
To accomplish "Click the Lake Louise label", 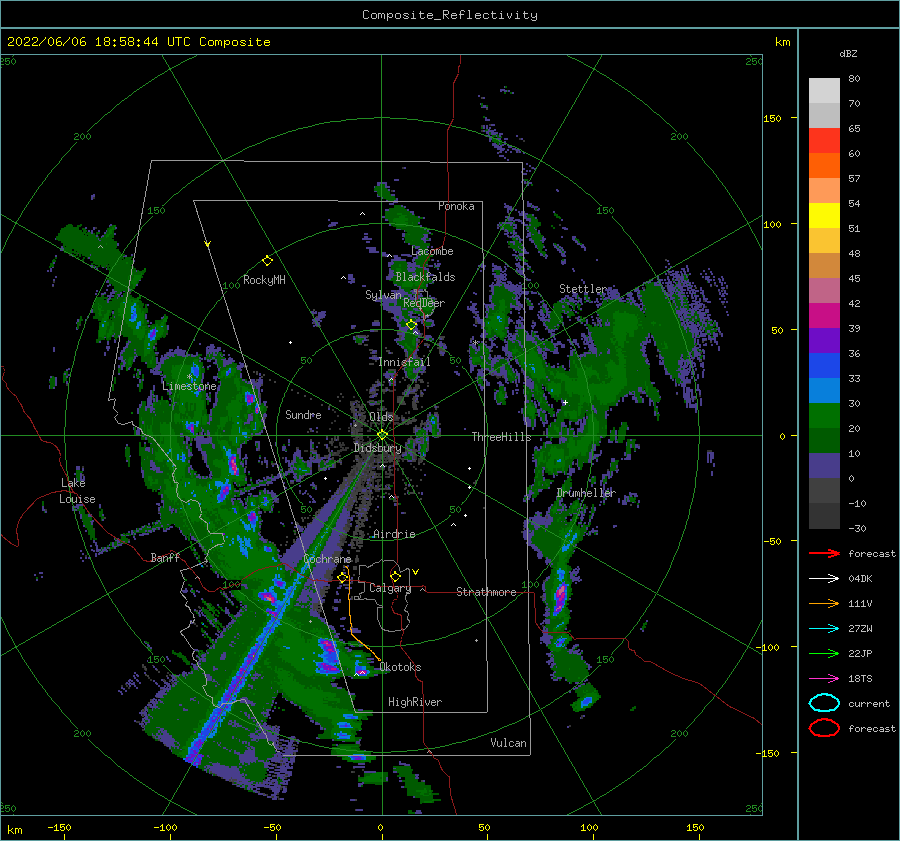I will coord(77,491).
